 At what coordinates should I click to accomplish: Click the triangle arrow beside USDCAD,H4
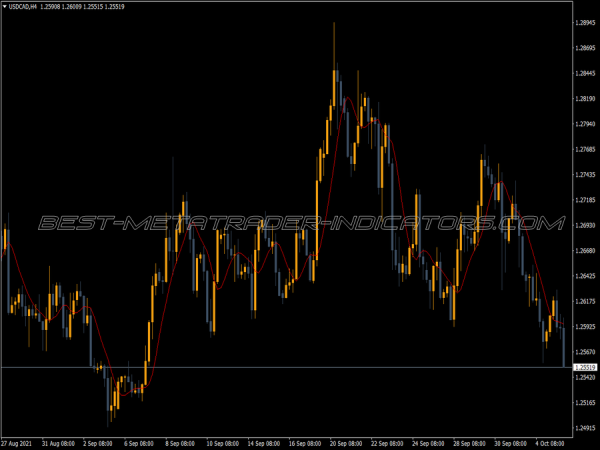click(6, 7)
